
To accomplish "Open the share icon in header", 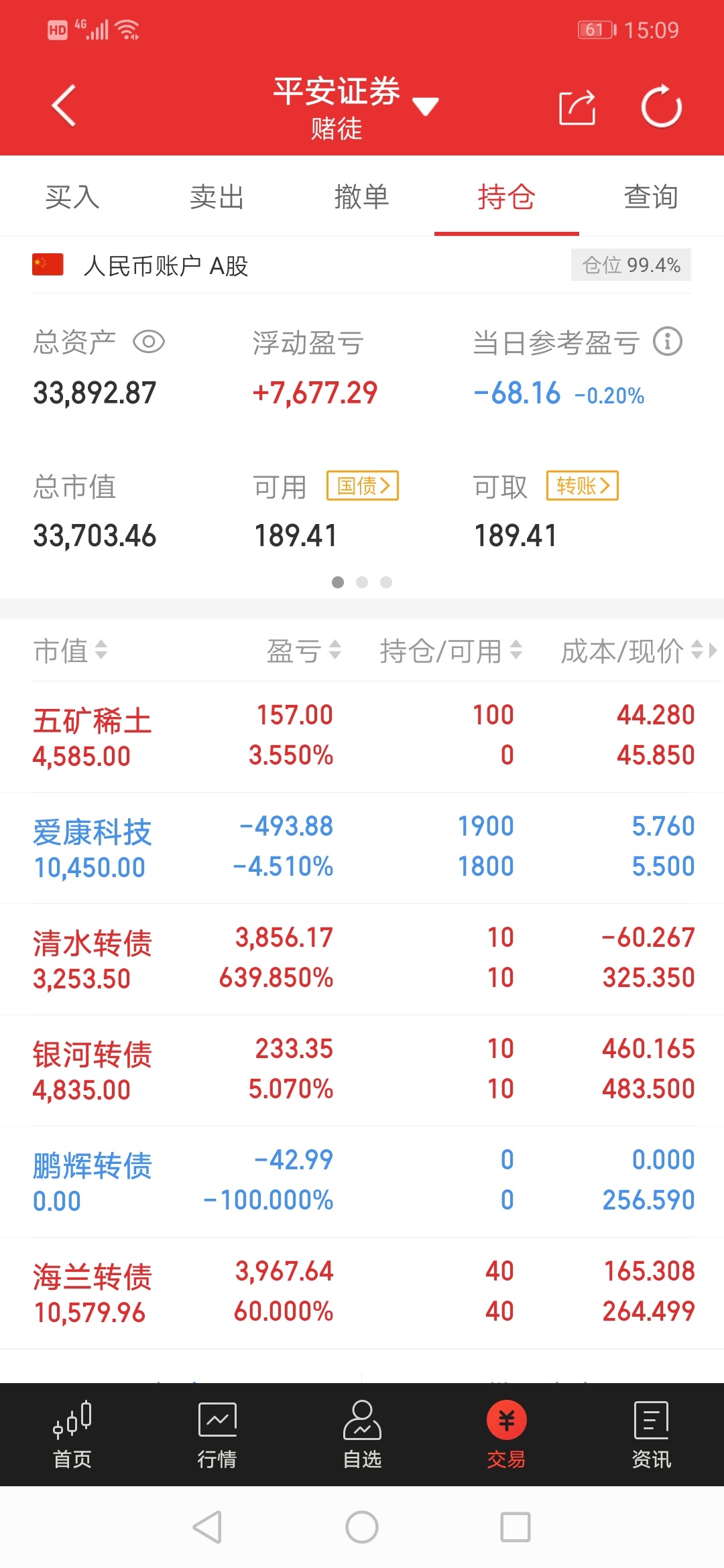I will click(x=577, y=107).
